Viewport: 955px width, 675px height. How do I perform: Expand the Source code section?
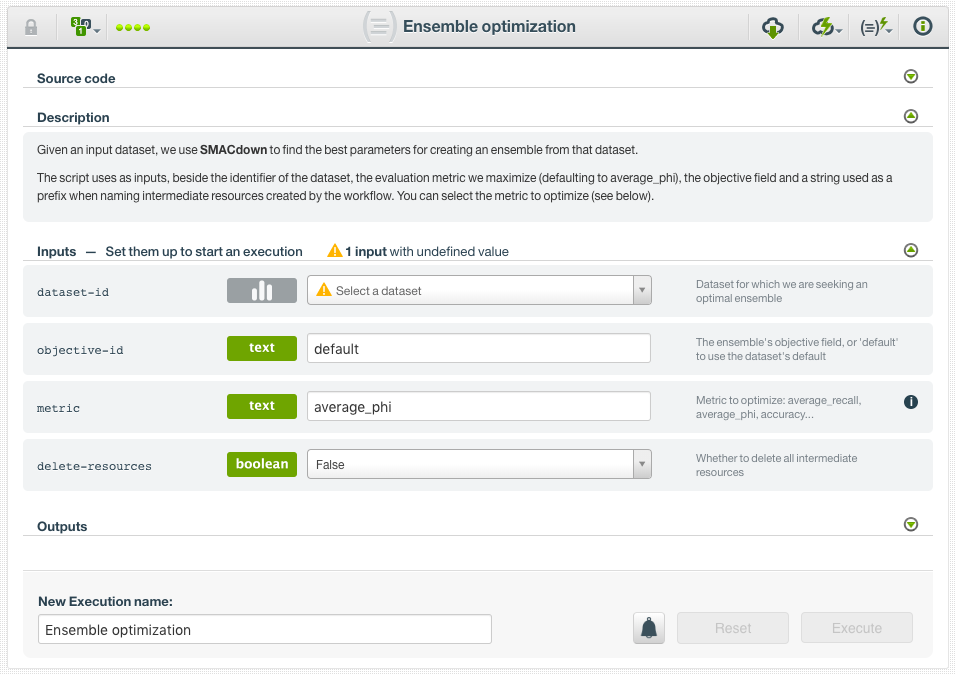910,76
